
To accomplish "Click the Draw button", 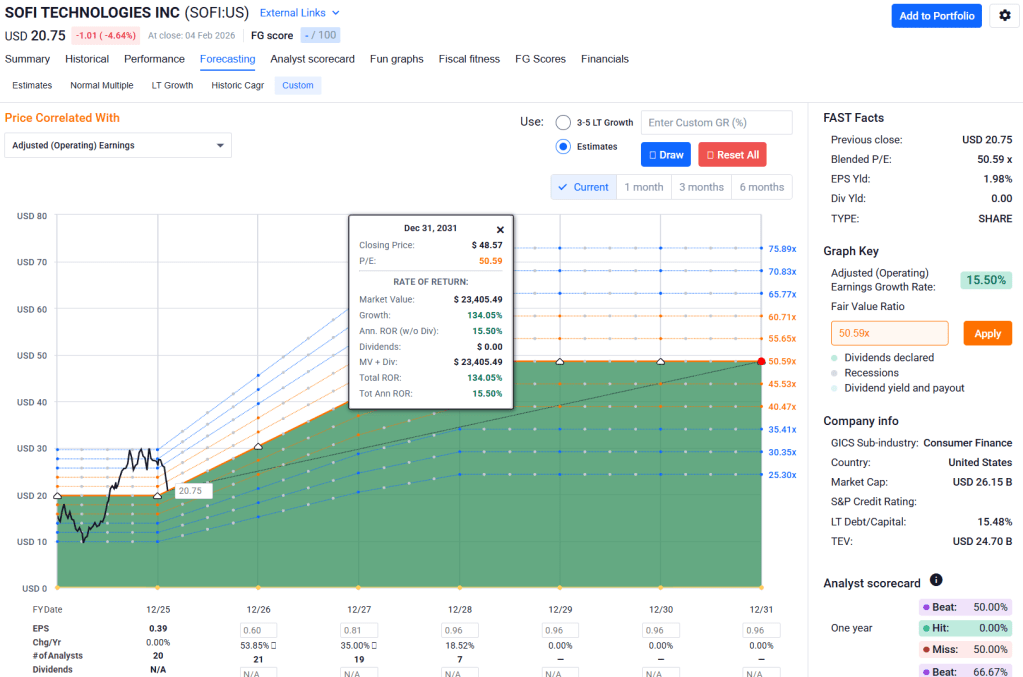I will tap(666, 155).
